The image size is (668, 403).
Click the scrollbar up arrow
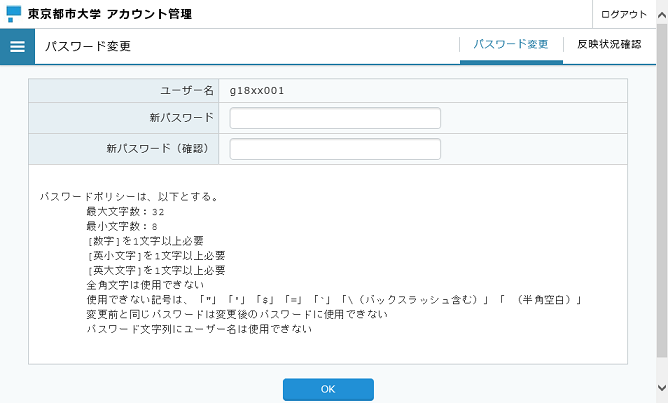(x=662, y=15)
